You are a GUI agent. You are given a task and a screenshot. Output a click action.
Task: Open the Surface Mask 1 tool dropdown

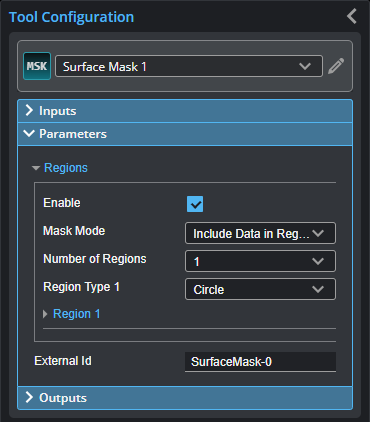tap(189, 66)
